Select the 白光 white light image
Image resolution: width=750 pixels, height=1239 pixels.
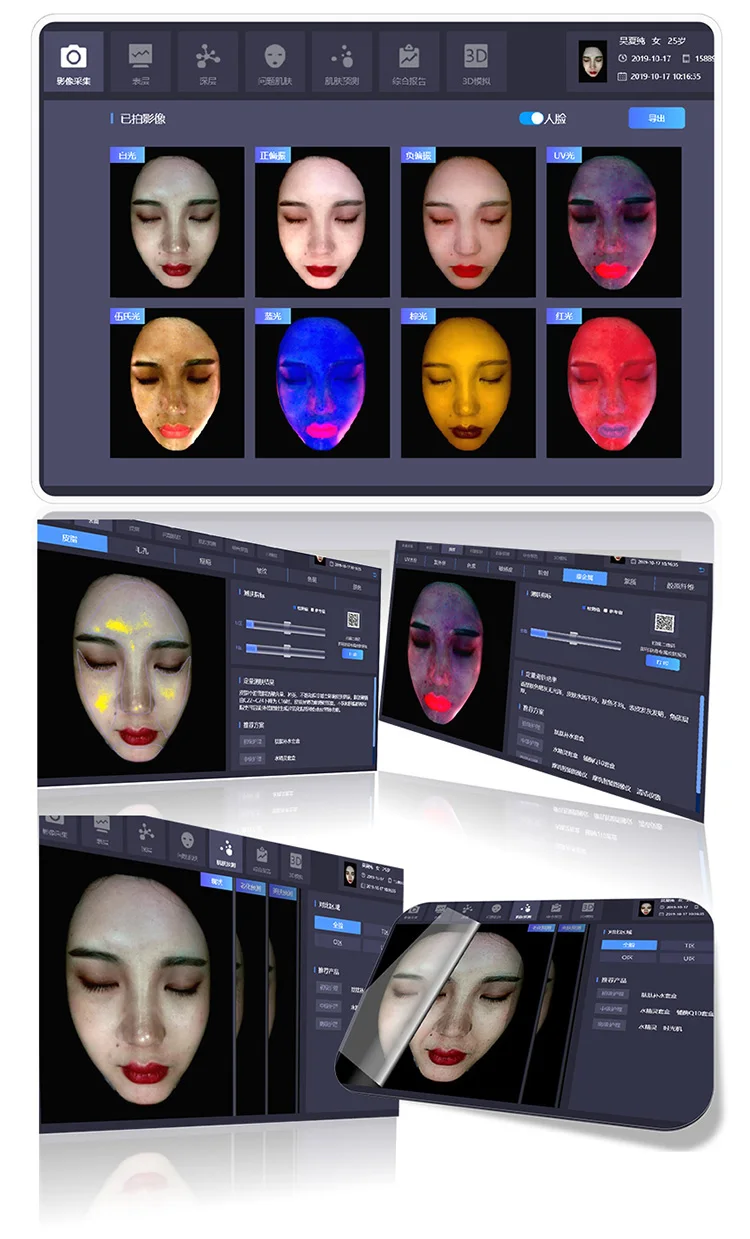177,222
